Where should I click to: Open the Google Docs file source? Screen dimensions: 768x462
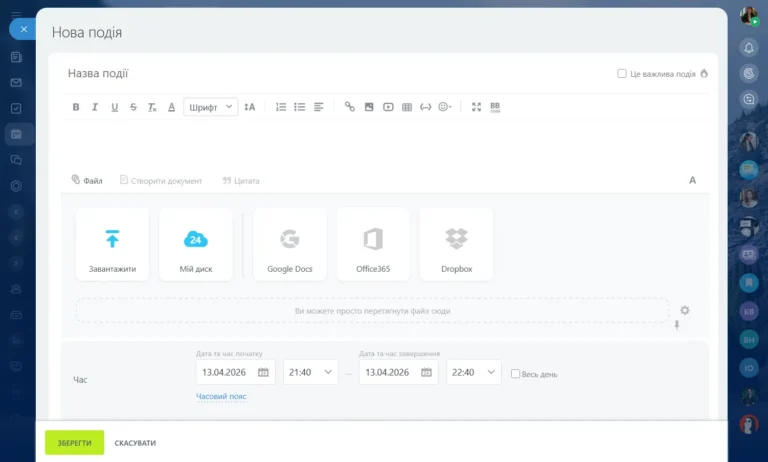[x=290, y=244]
